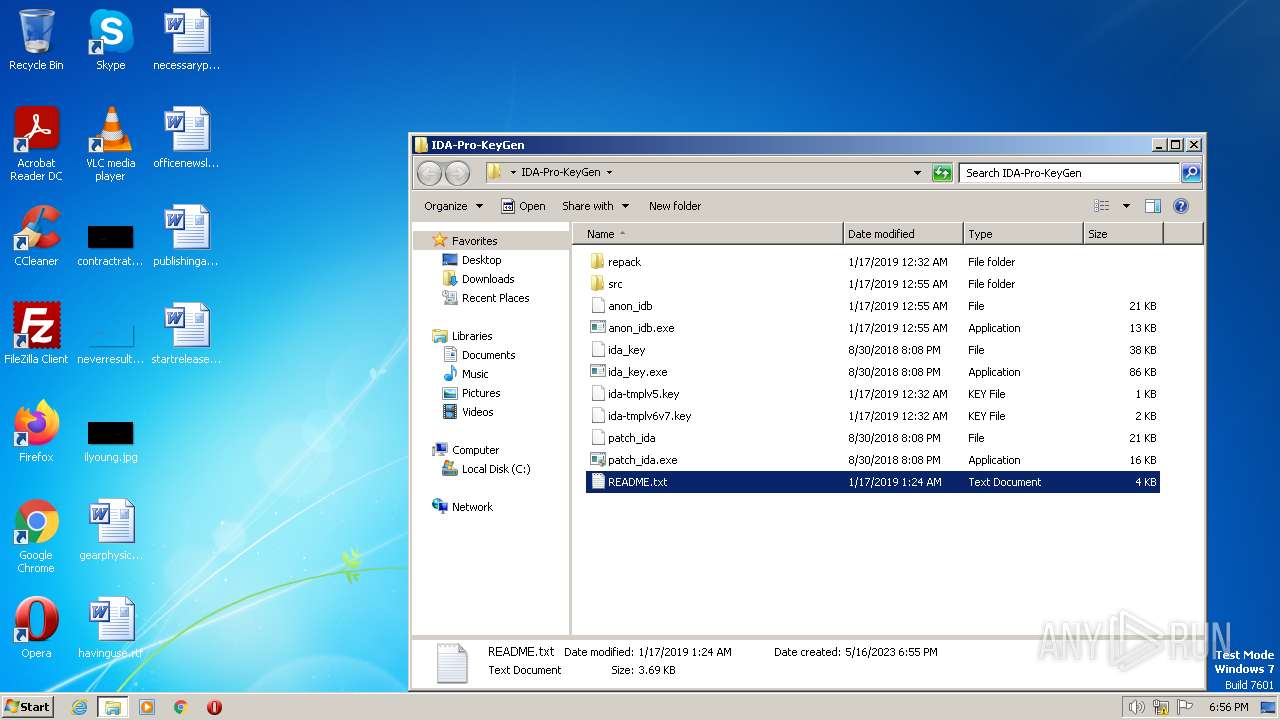Select the publishinga... Word document on desktop
Viewport: 1280px width, 720px height.
tap(186, 236)
